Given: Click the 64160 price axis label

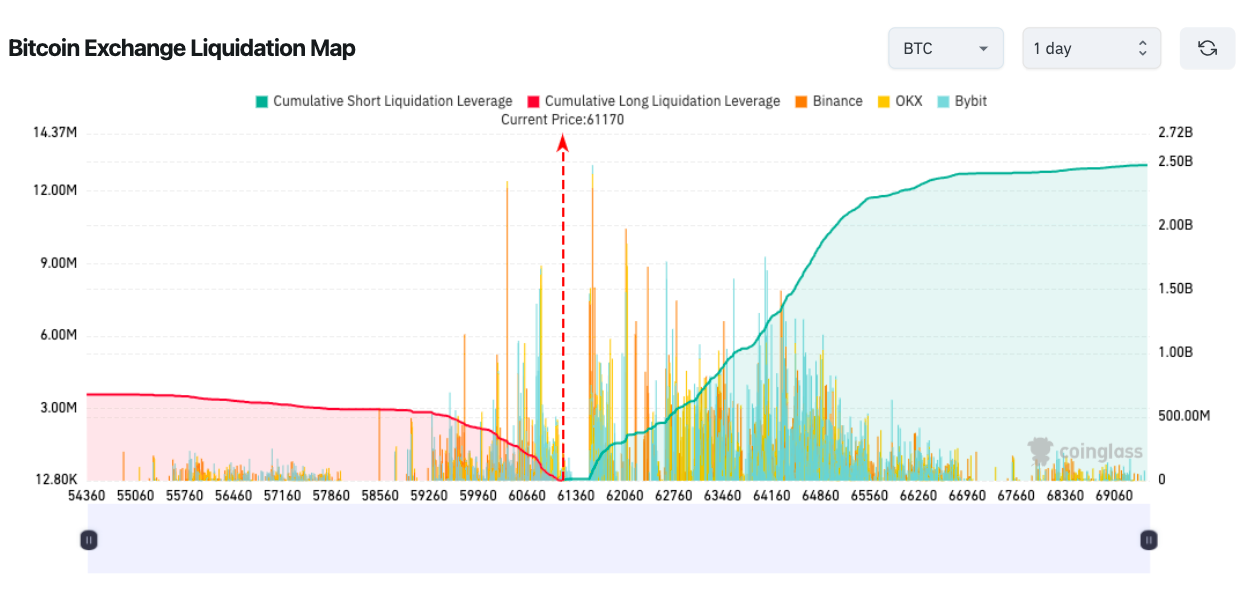Looking at the screenshot, I should [771, 496].
